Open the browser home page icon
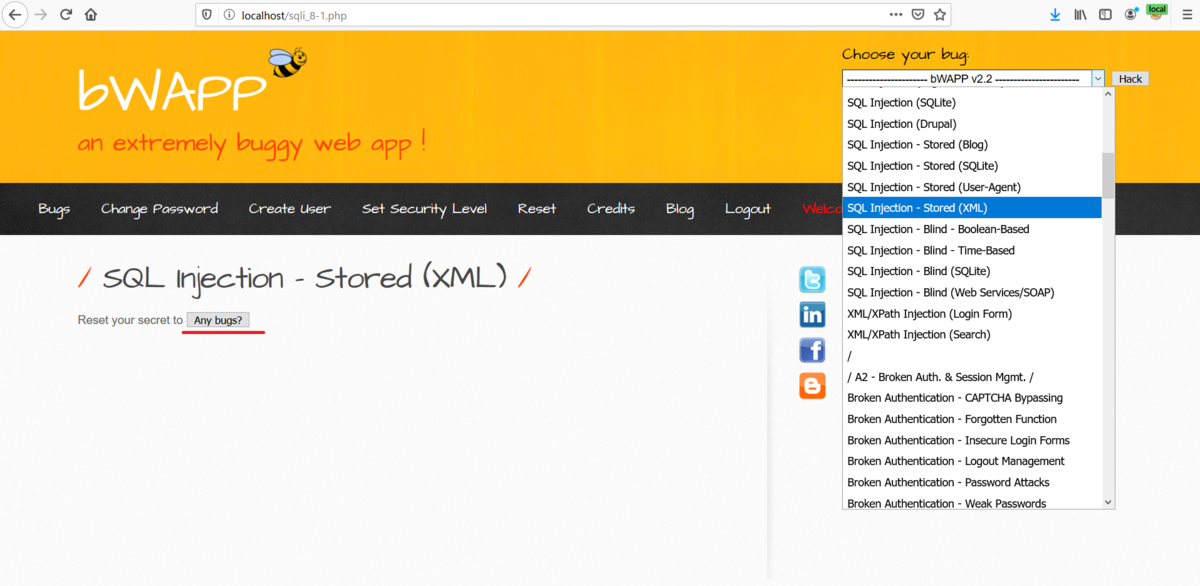 tap(91, 15)
